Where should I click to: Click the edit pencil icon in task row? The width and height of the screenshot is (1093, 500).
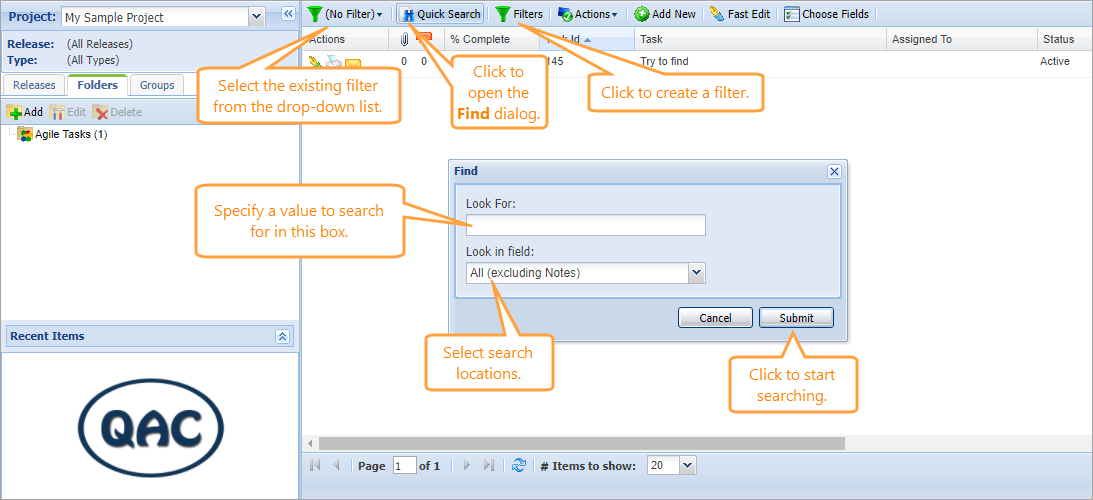(x=316, y=62)
